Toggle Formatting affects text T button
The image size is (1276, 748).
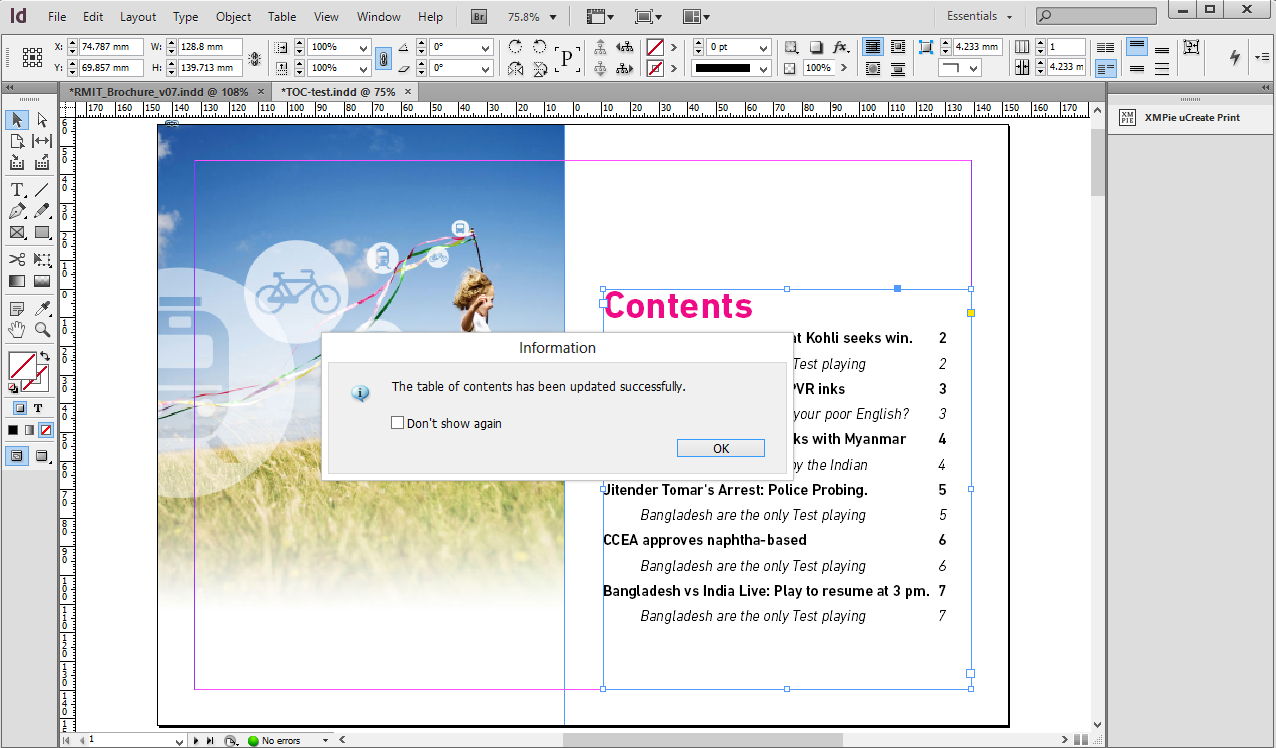(x=38, y=408)
